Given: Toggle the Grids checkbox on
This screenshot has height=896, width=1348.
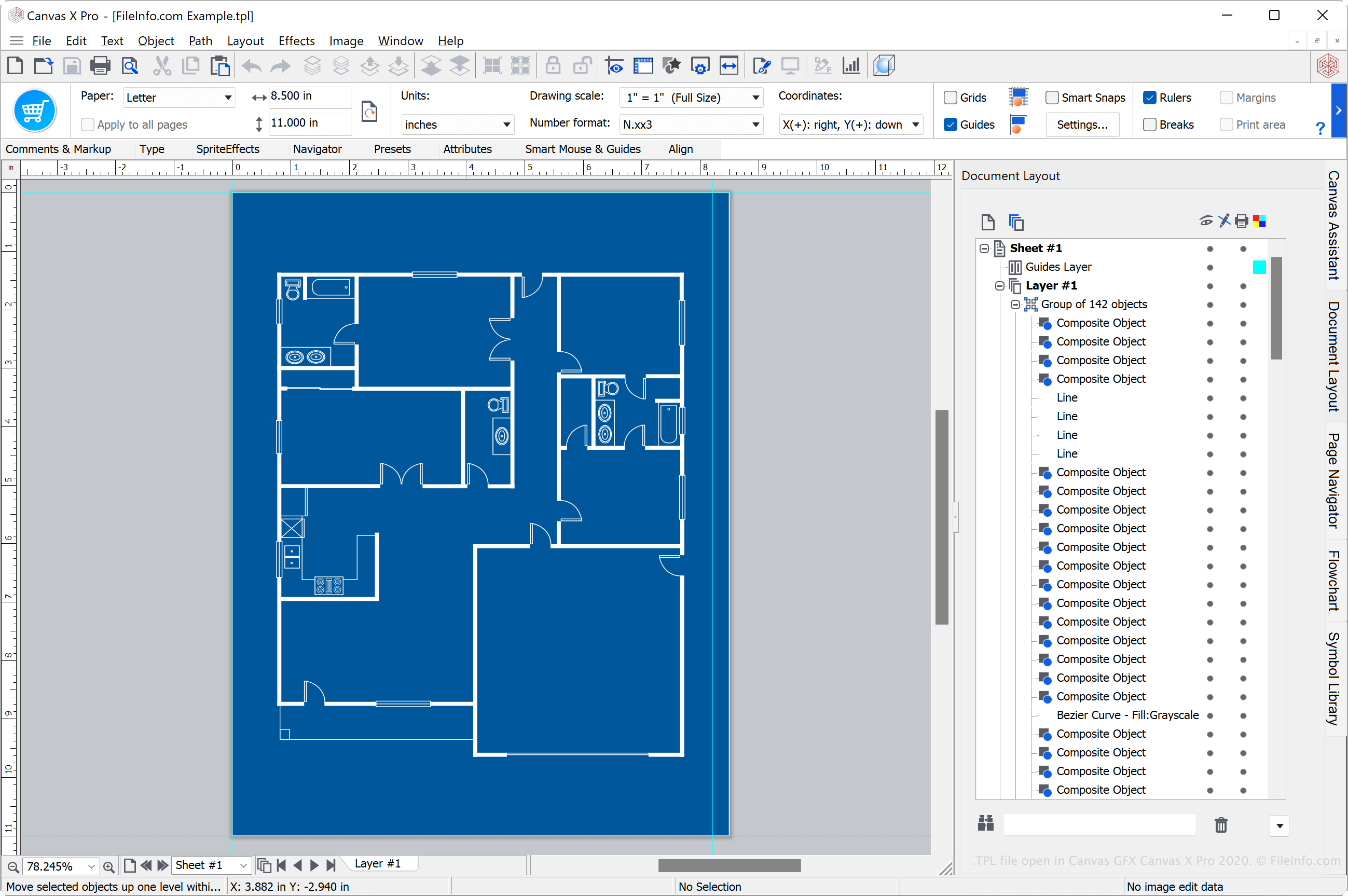Looking at the screenshot, I should click(949, 97).
